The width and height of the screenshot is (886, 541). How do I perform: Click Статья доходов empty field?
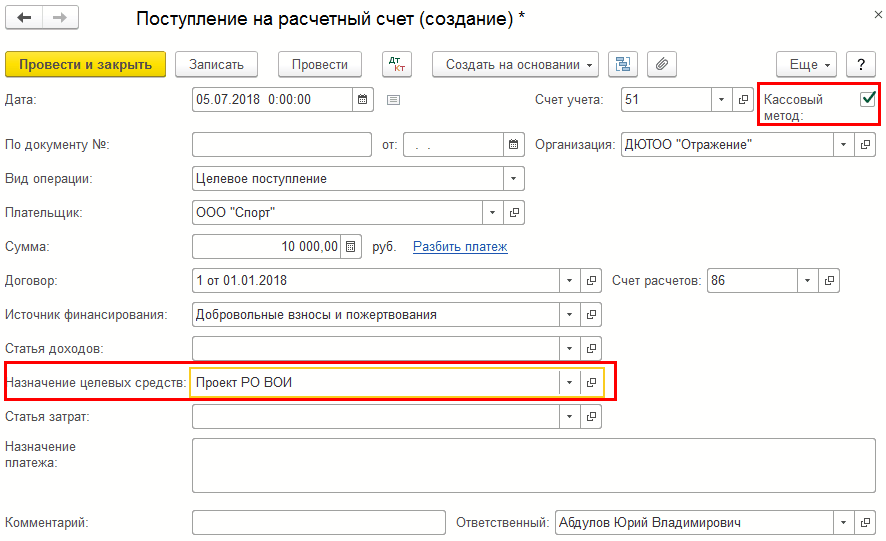pos(375,348)
